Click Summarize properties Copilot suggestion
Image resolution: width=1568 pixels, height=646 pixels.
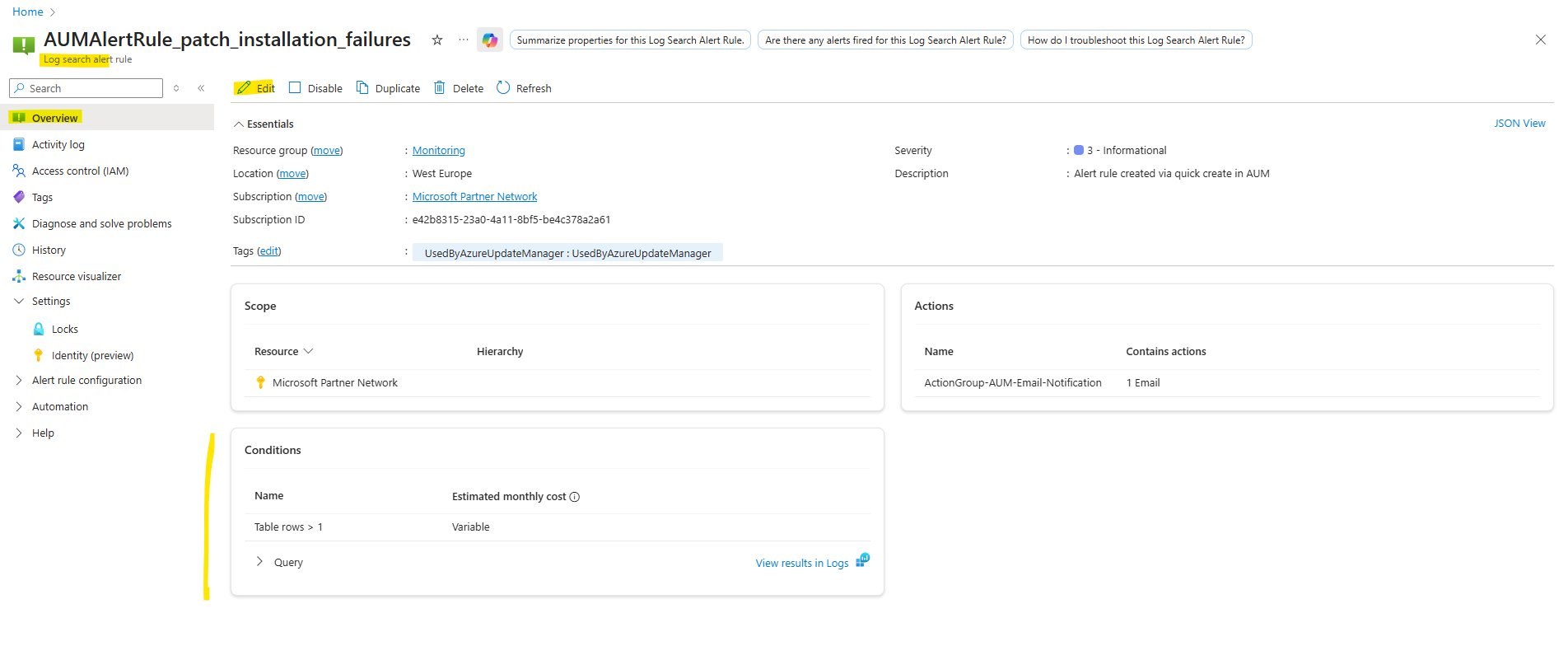[x=630, y=40]
